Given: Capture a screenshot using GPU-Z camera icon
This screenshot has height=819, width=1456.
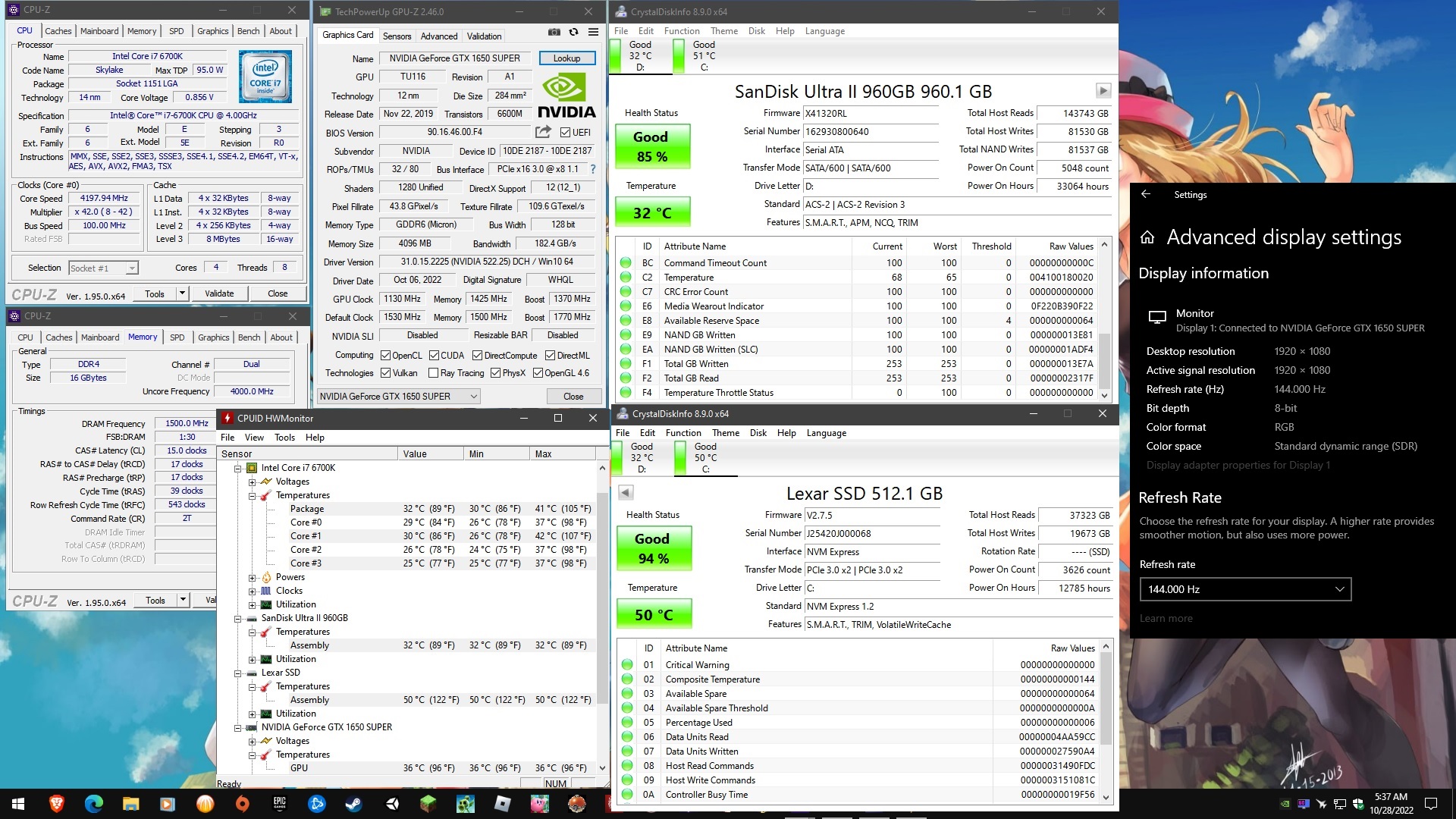Looking at the screenshot, I should tap(554, 33).
